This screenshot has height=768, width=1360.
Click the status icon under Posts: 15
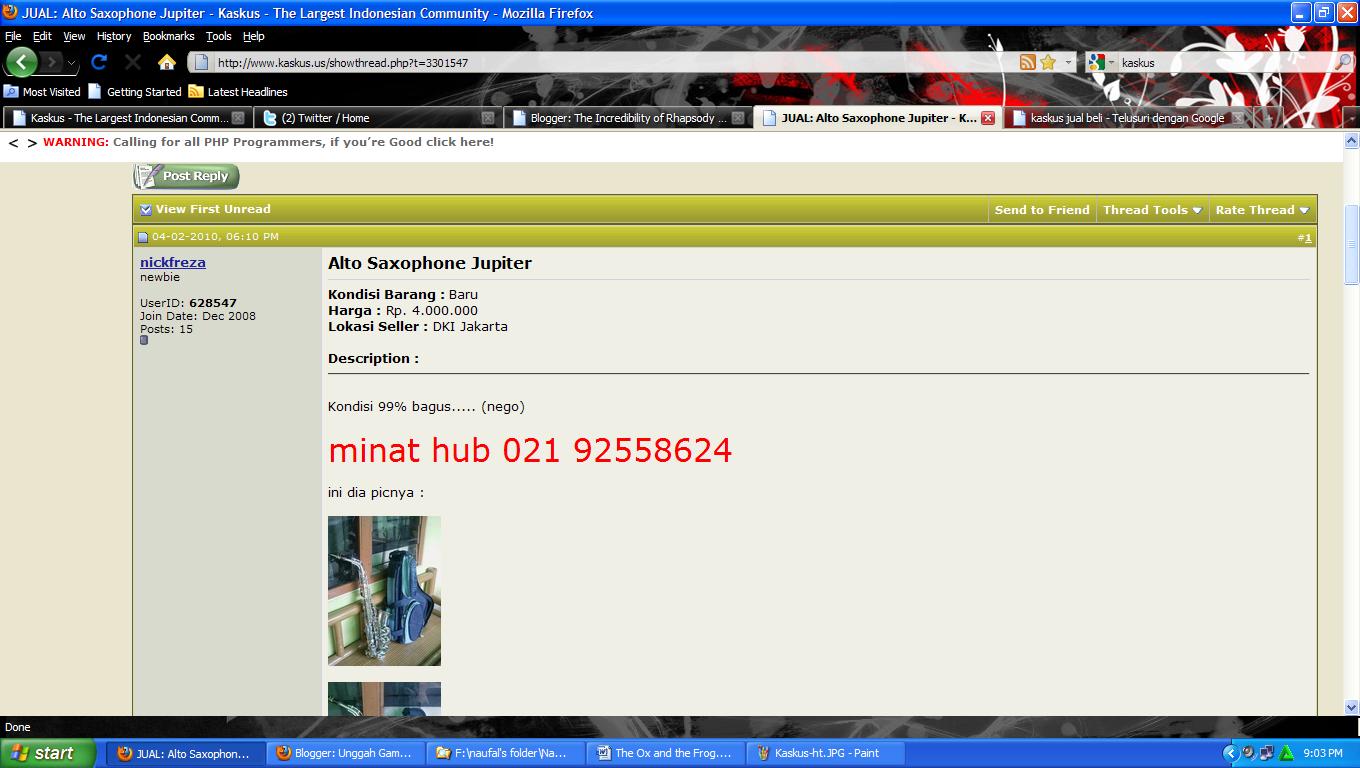(x=144, y=340)
